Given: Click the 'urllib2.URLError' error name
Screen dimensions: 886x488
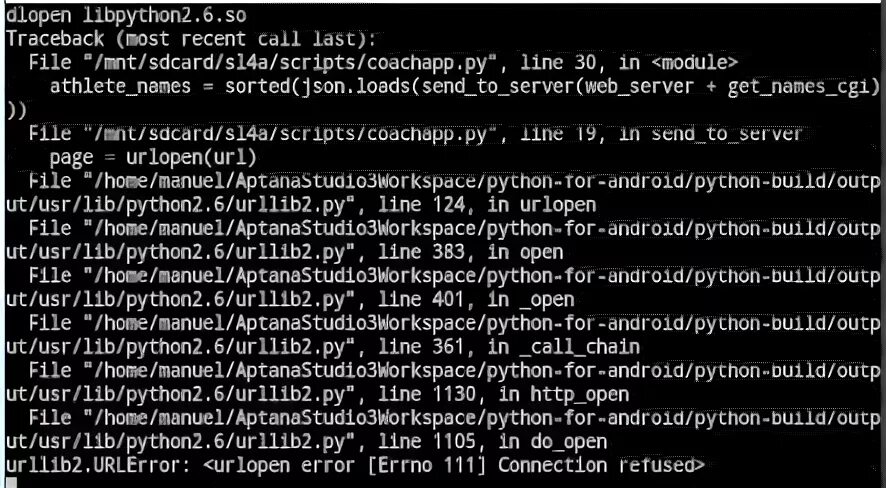Looking at the screenshot, I should click(x=98, y=465).
